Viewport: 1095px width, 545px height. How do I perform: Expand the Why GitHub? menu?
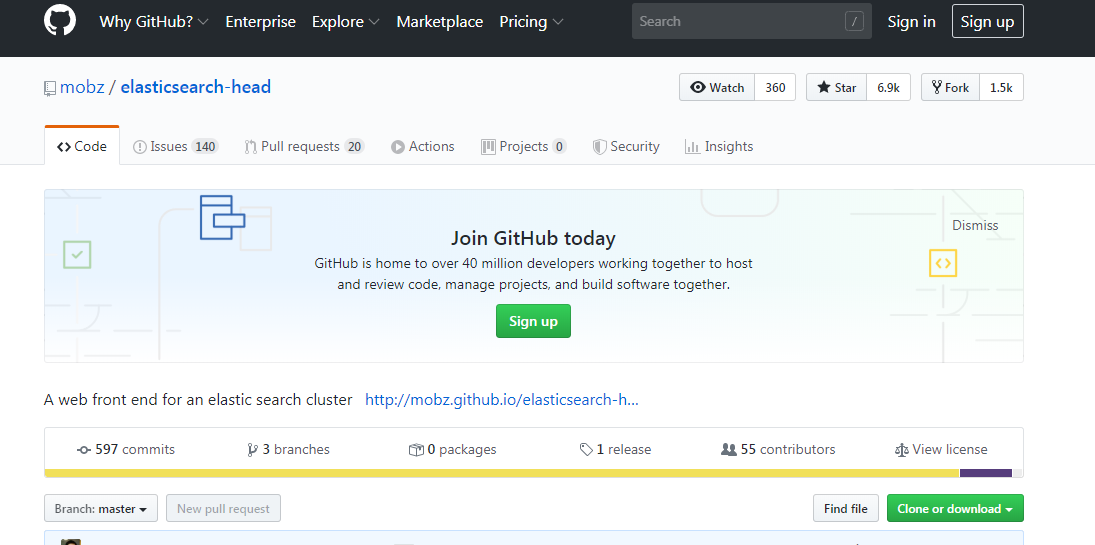pyautogui.click(x=154, y=22)
